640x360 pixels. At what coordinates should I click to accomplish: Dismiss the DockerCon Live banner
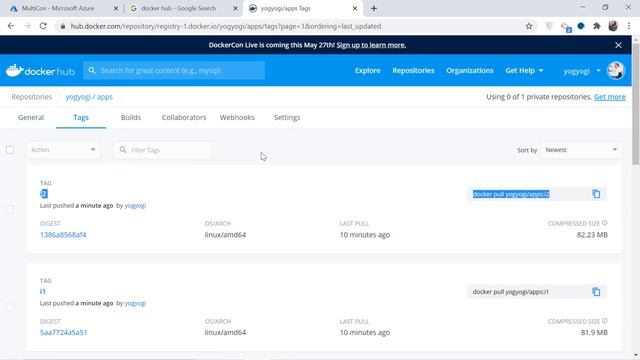tap(618, 45)
